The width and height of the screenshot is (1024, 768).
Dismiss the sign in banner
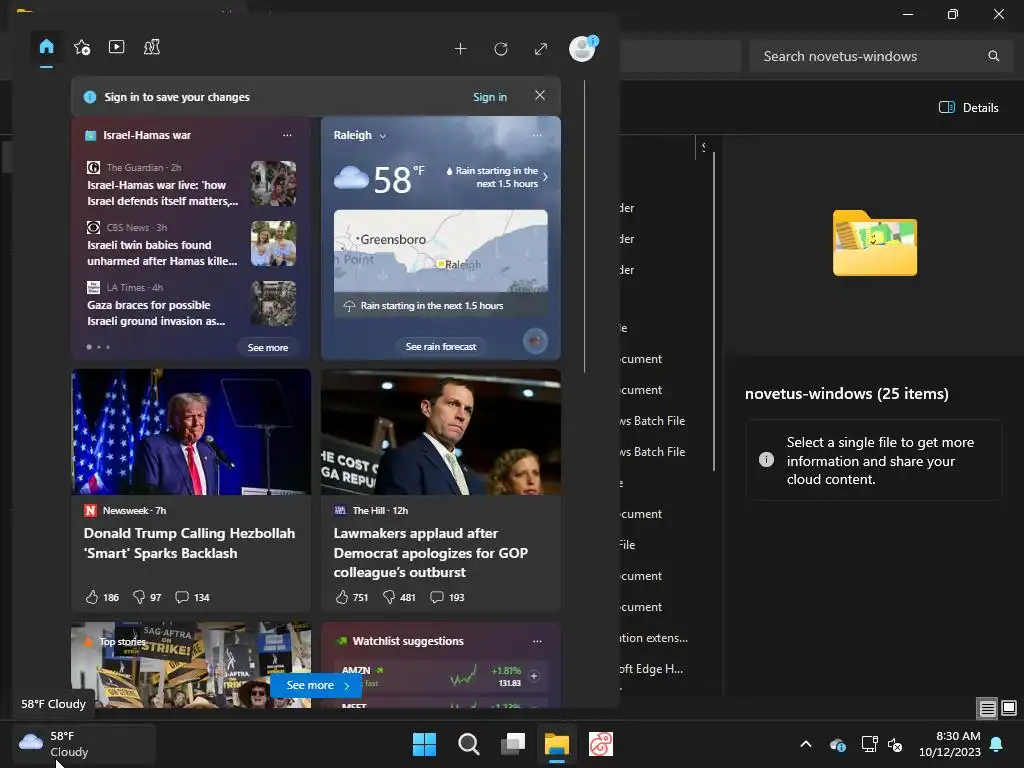(540, 95)
